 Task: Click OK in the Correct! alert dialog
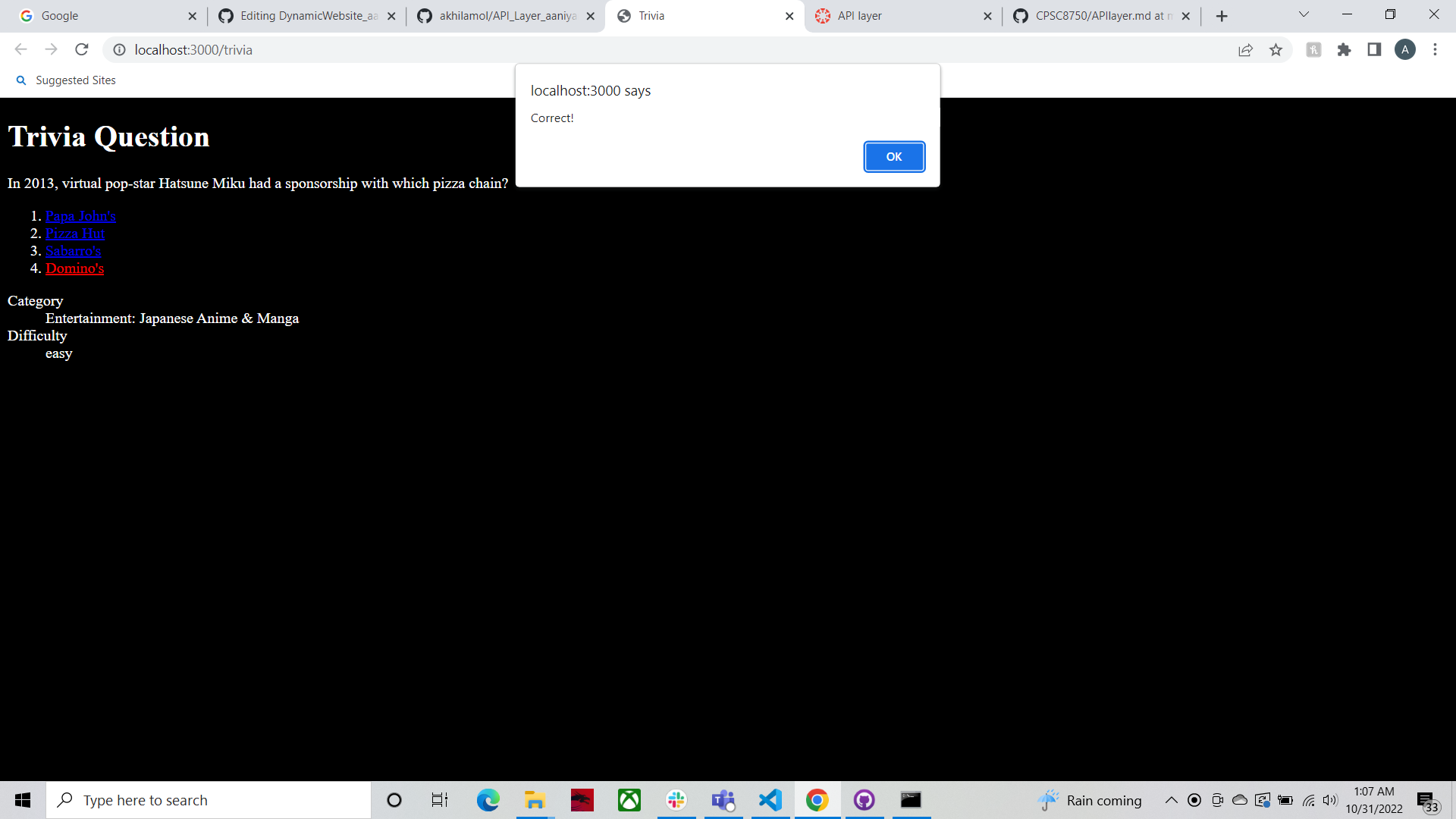coord(894,157)
